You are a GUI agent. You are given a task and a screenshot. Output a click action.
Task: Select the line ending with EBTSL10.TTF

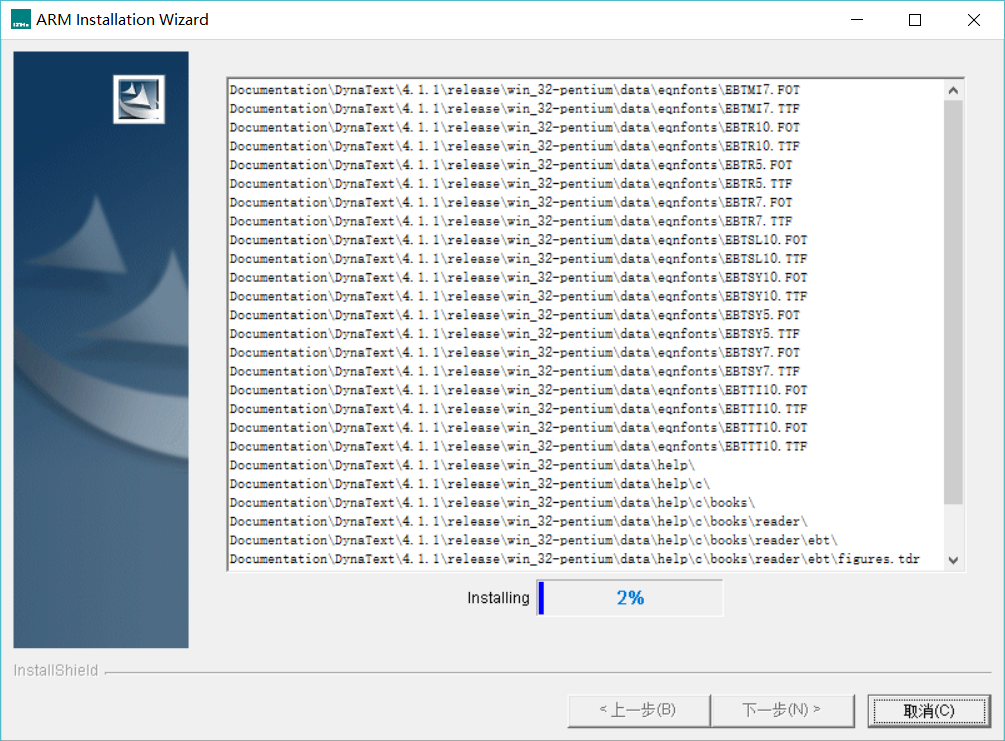pos(519,258)
